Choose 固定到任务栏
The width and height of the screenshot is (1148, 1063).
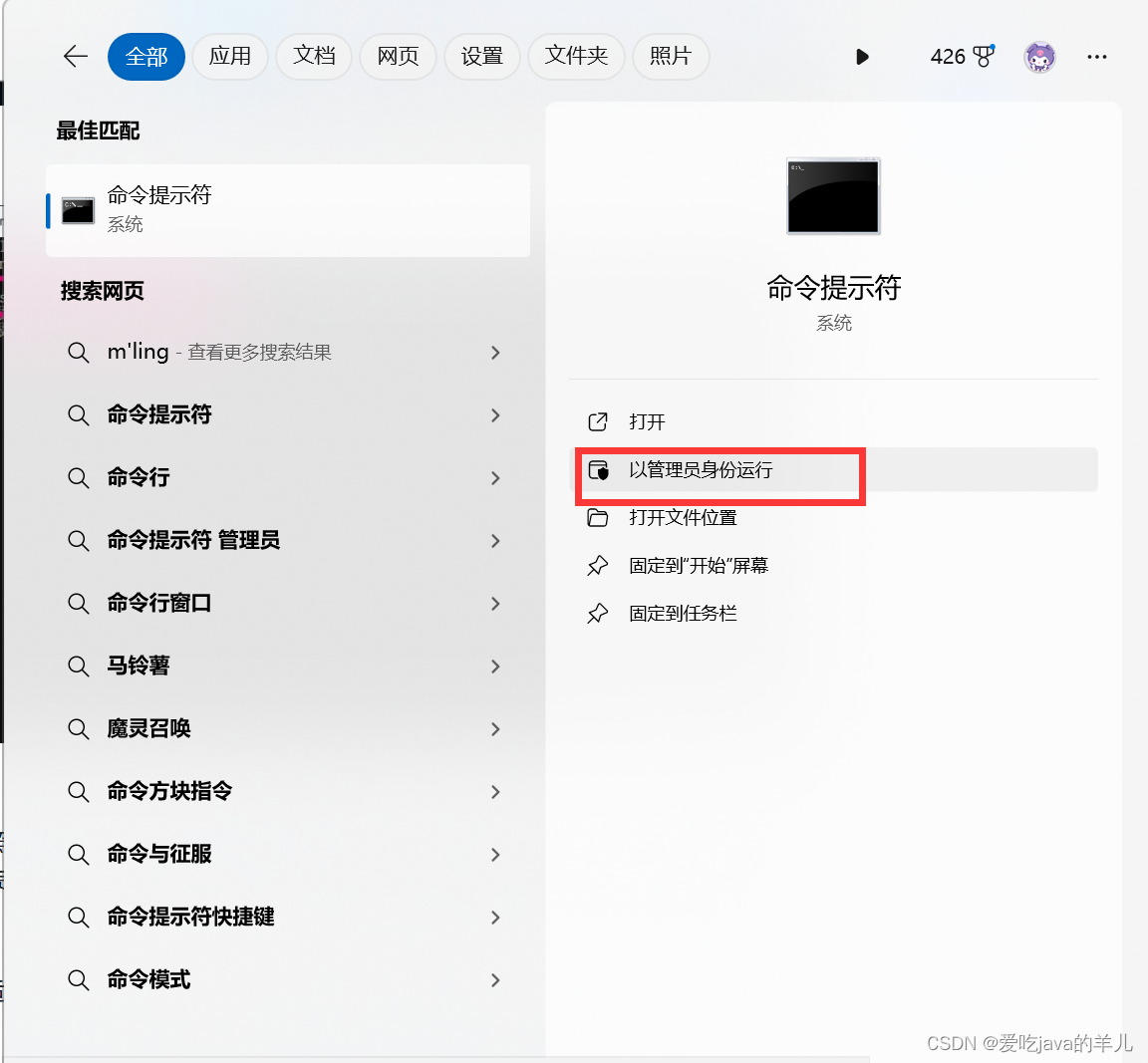click(x=833, y=613)
